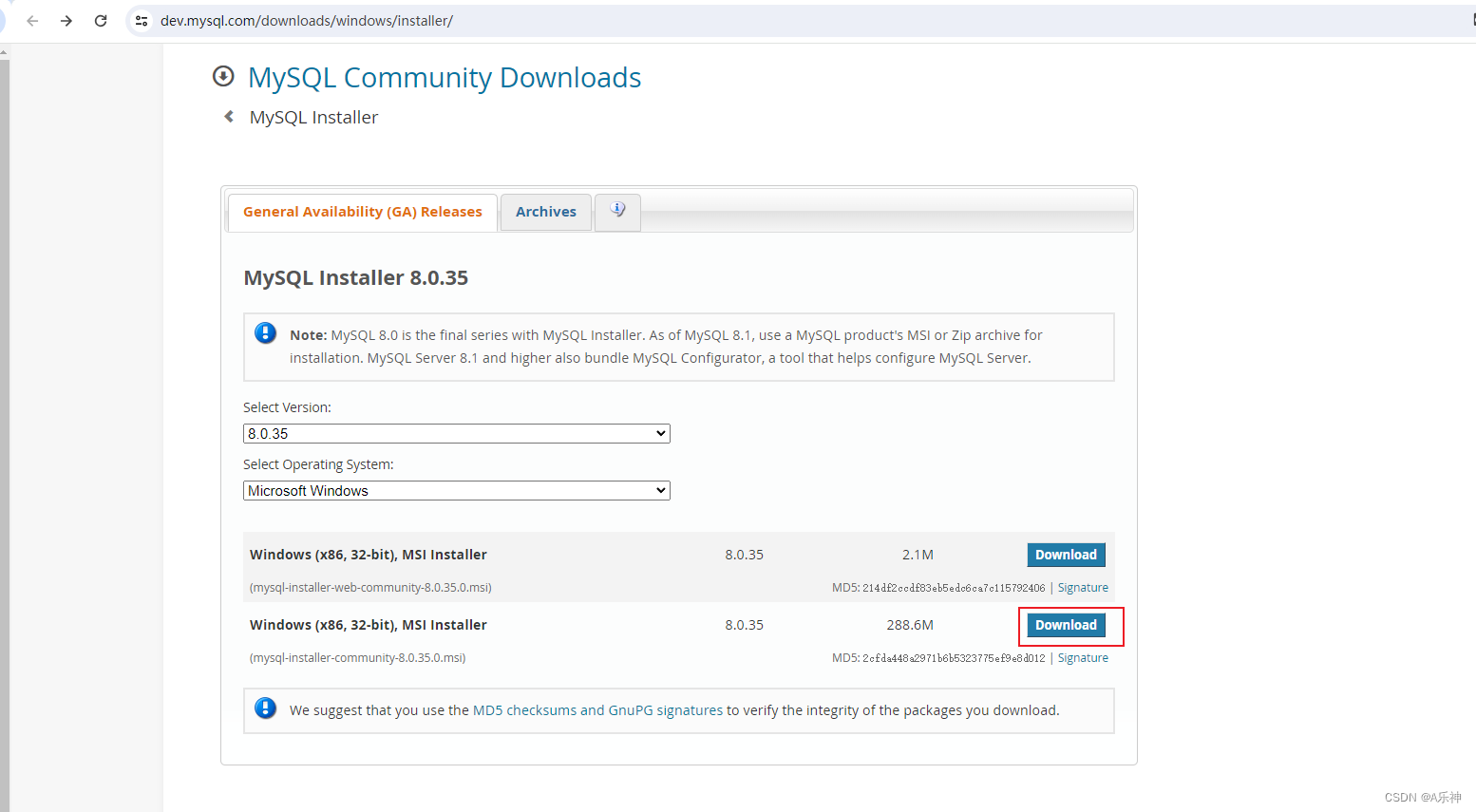This screenshot has width=1476, height=812.
Task: Click filename (mysql-installer-web-community-8.0.35.0.msi)
Action: click(370, 588)
